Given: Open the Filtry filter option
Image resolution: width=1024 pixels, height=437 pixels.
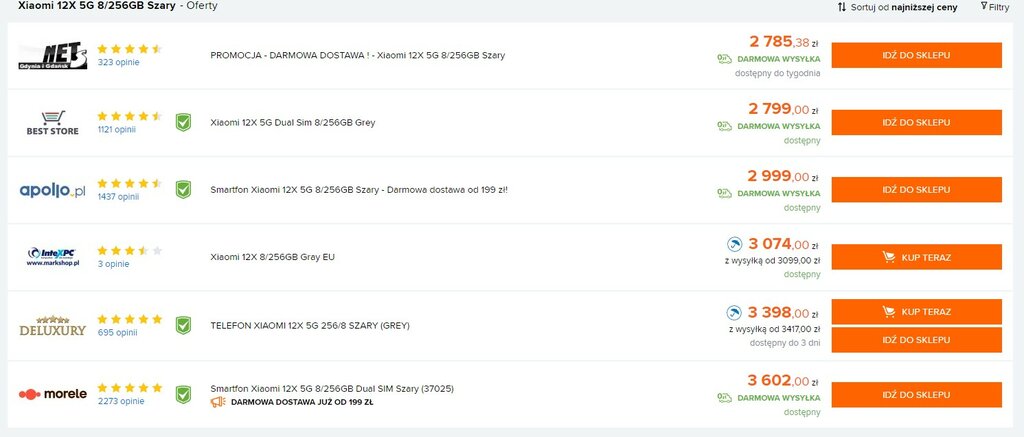Looking at the screenshot, I should click(x=995, y=7).
